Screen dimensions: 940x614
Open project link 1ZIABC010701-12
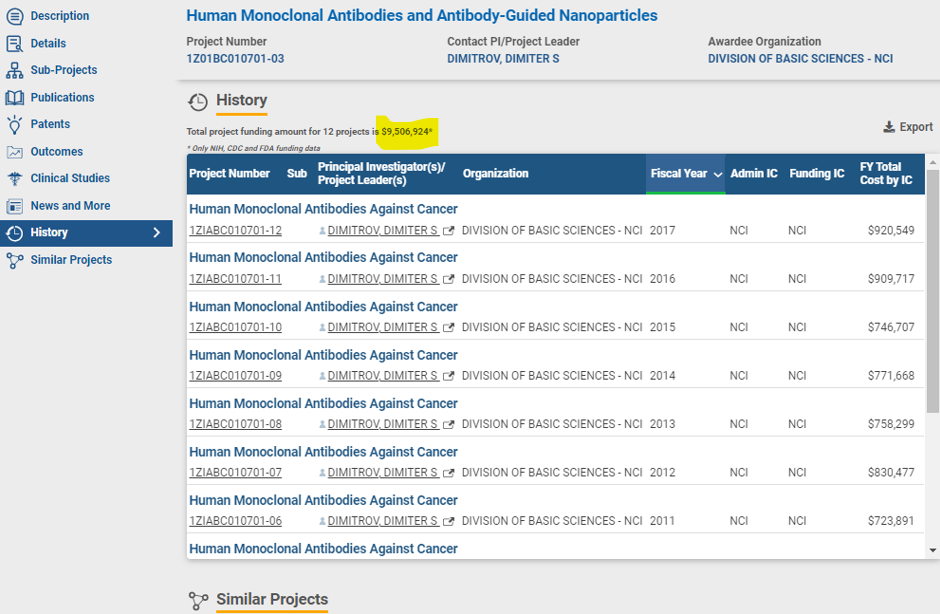236,231
